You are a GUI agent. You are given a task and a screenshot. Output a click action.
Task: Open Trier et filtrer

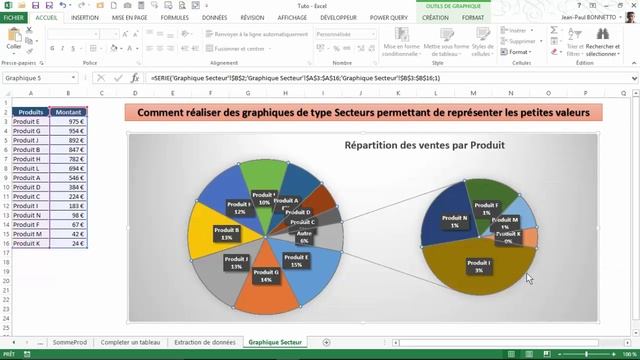575,42
